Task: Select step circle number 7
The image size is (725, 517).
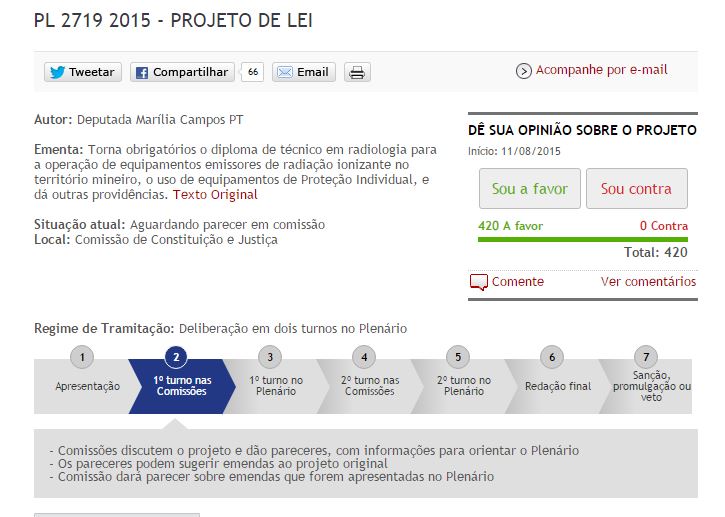Action: [x=646, y=357]
